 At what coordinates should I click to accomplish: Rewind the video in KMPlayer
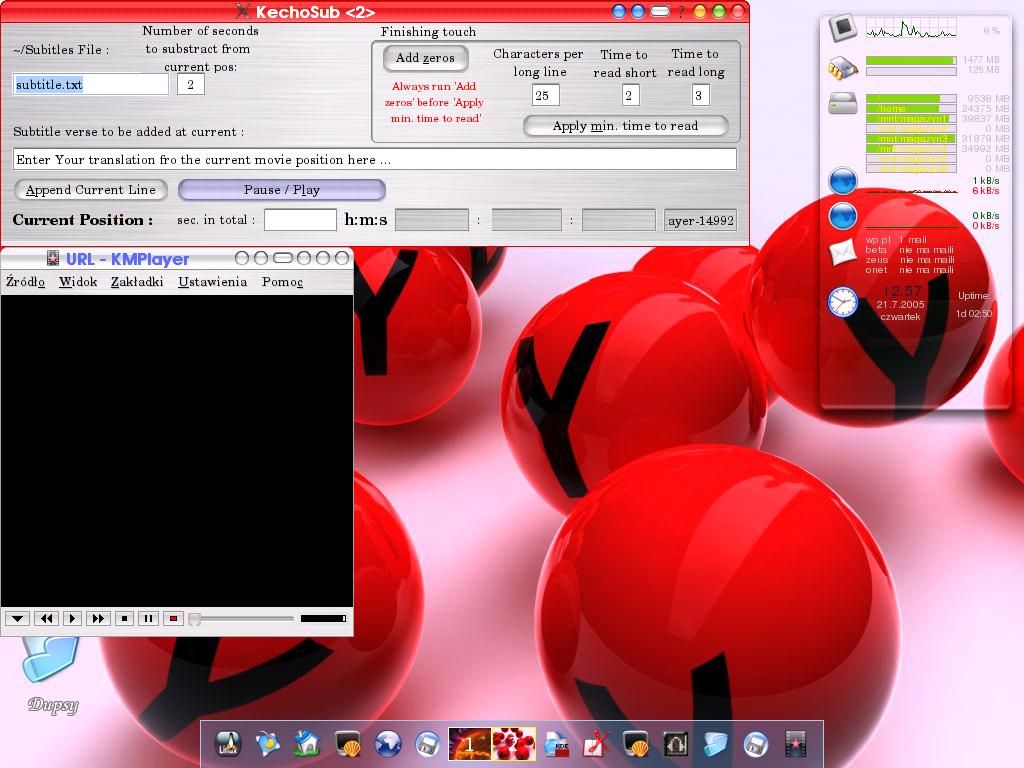pos(46,618)
